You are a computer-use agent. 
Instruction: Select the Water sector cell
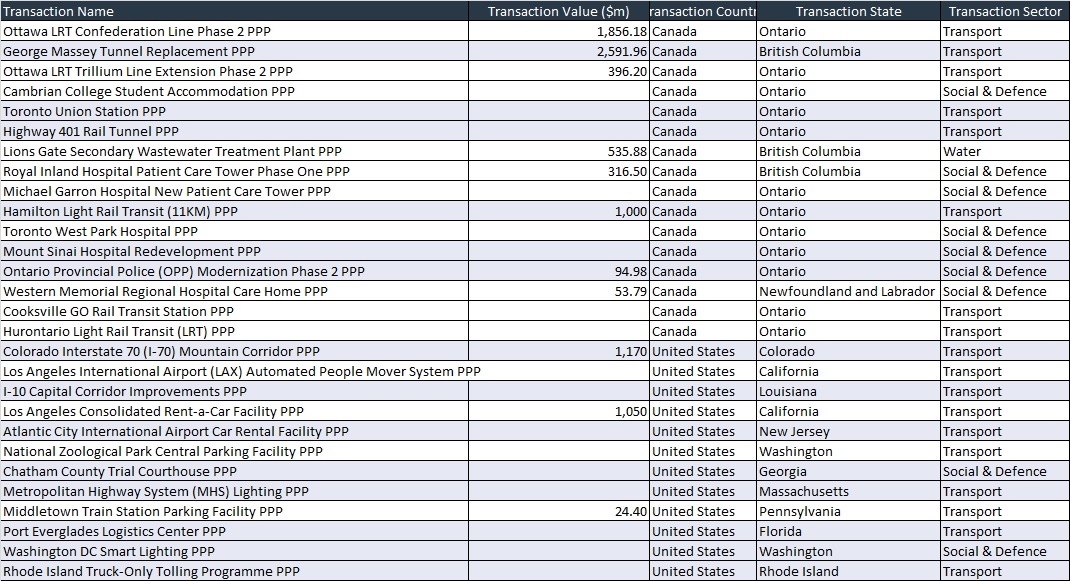[x=1005, y=152]
